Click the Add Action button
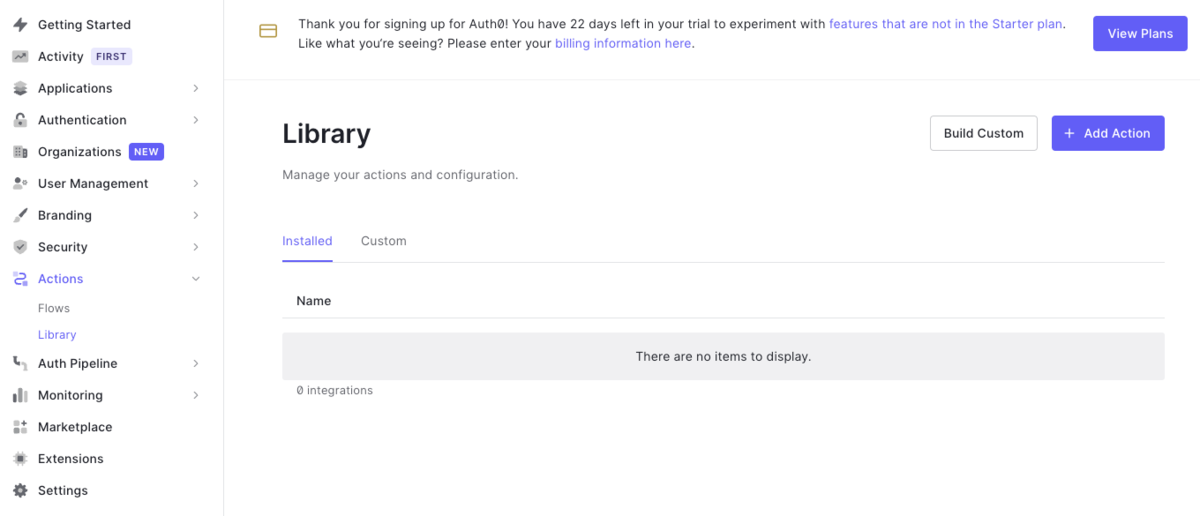This screenshot has height=516, width=1200. [1108, 133]
